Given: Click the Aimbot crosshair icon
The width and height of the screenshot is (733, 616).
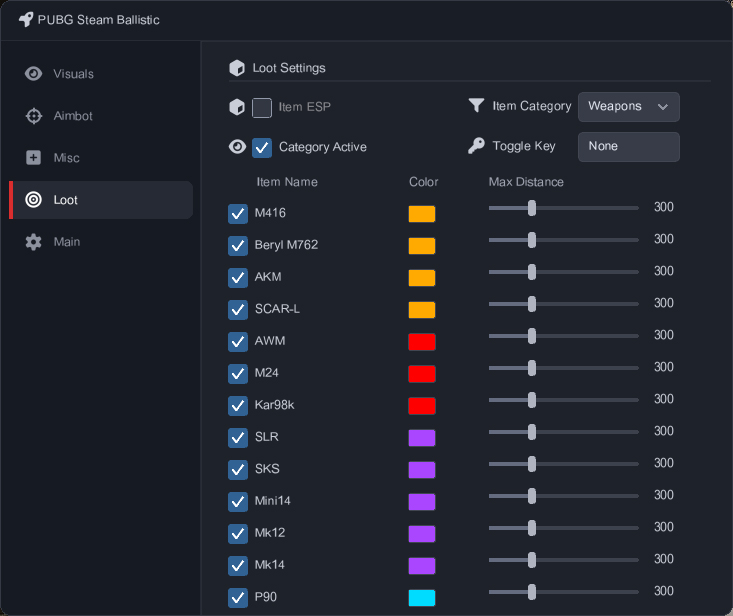Looking at the screenshot, I should click(x=33, y=116).
